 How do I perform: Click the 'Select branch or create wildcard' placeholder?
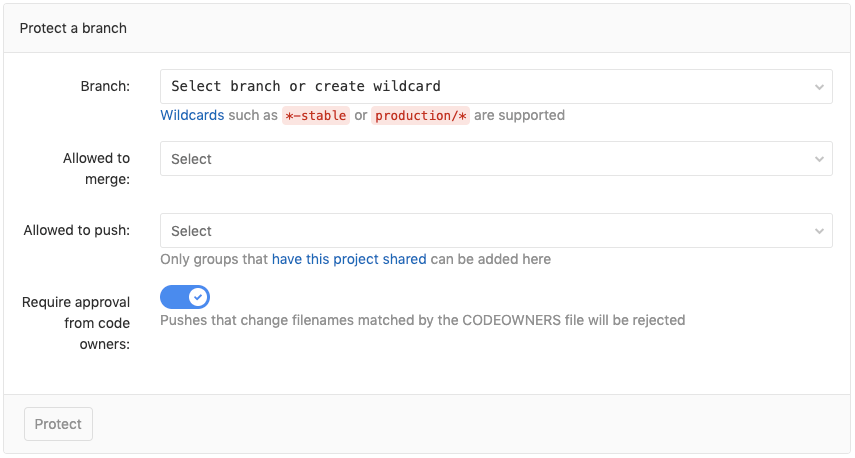click(306, 87)
